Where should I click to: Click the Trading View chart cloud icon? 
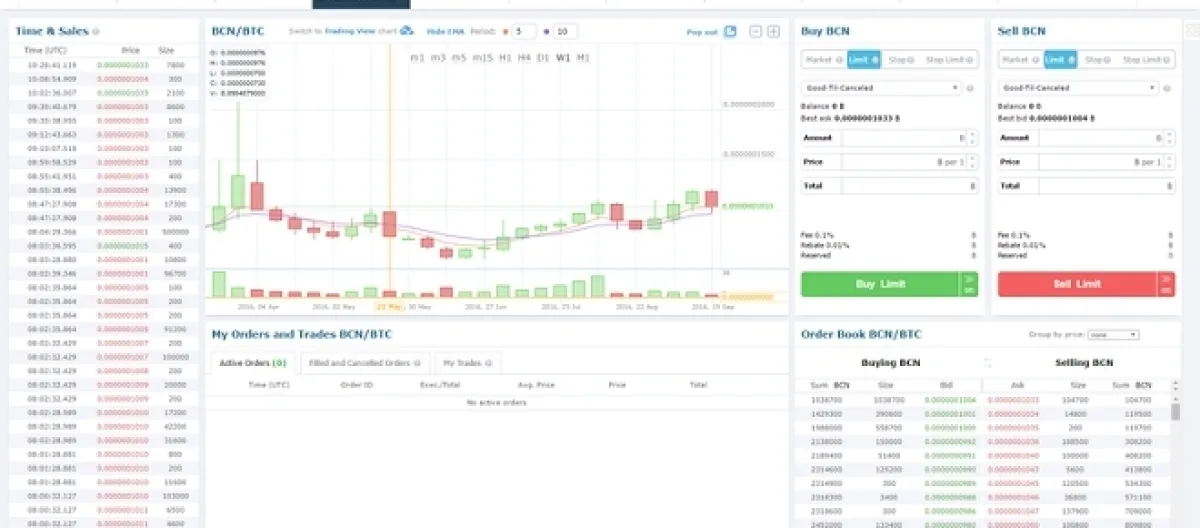click(x=406, y=31)
